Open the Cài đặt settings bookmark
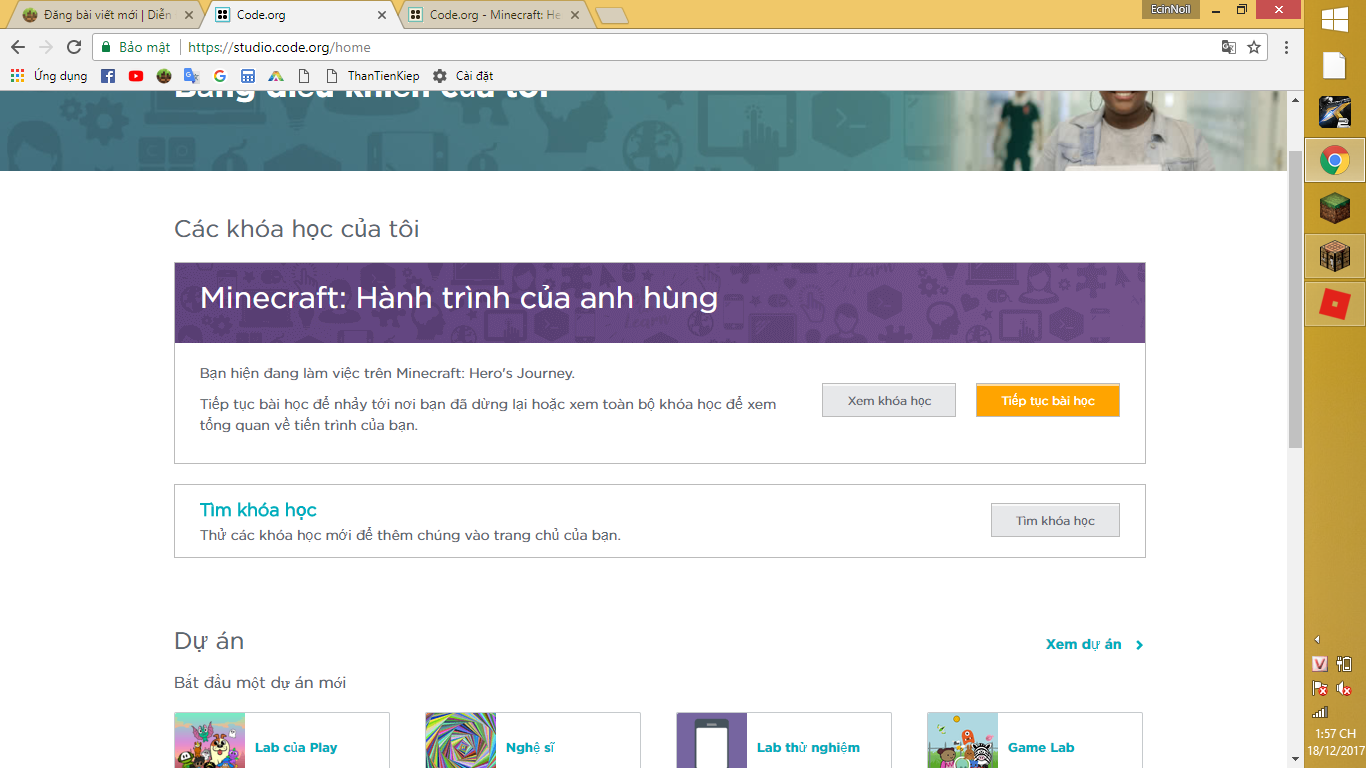 (x=463, y=76)
